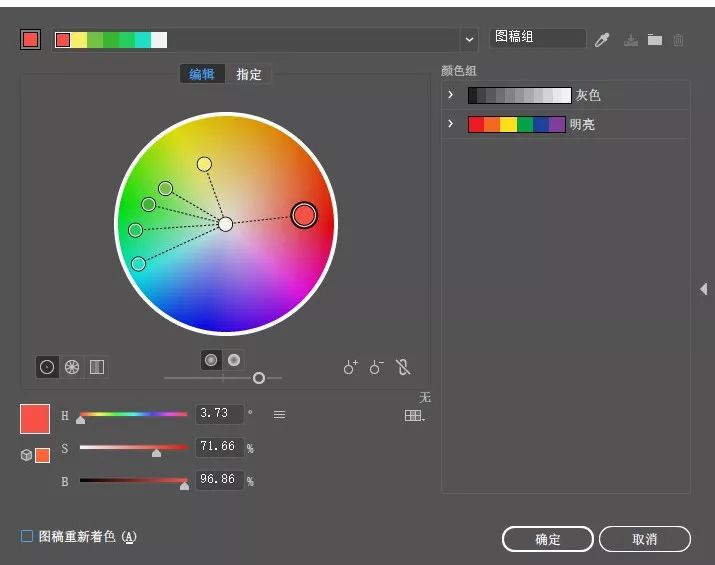Click the new color group folder icon
Image resolution: width=715 pixels, height=565 pixels.
tap(655, 40)
